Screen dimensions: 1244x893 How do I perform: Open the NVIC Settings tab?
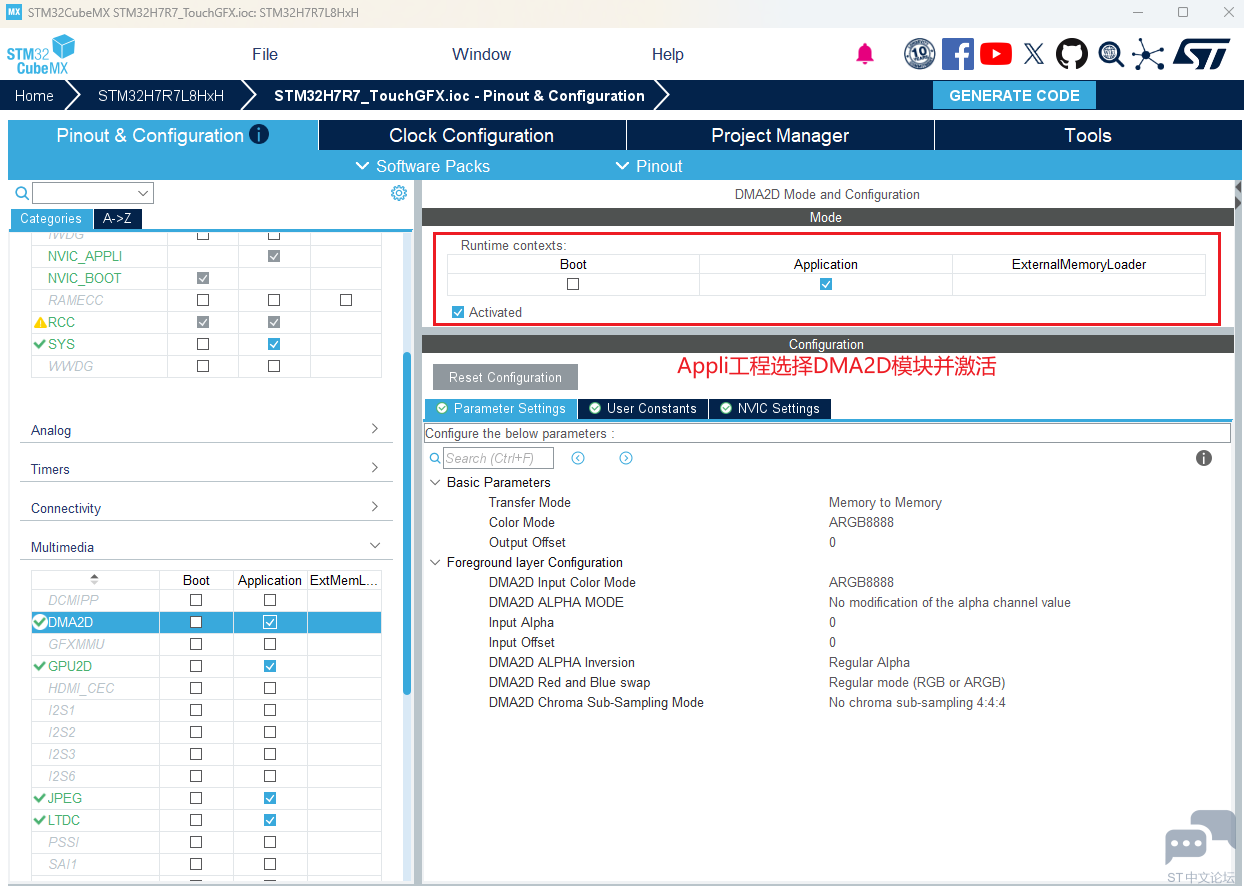pyautogui.click(x=769, y=408)
